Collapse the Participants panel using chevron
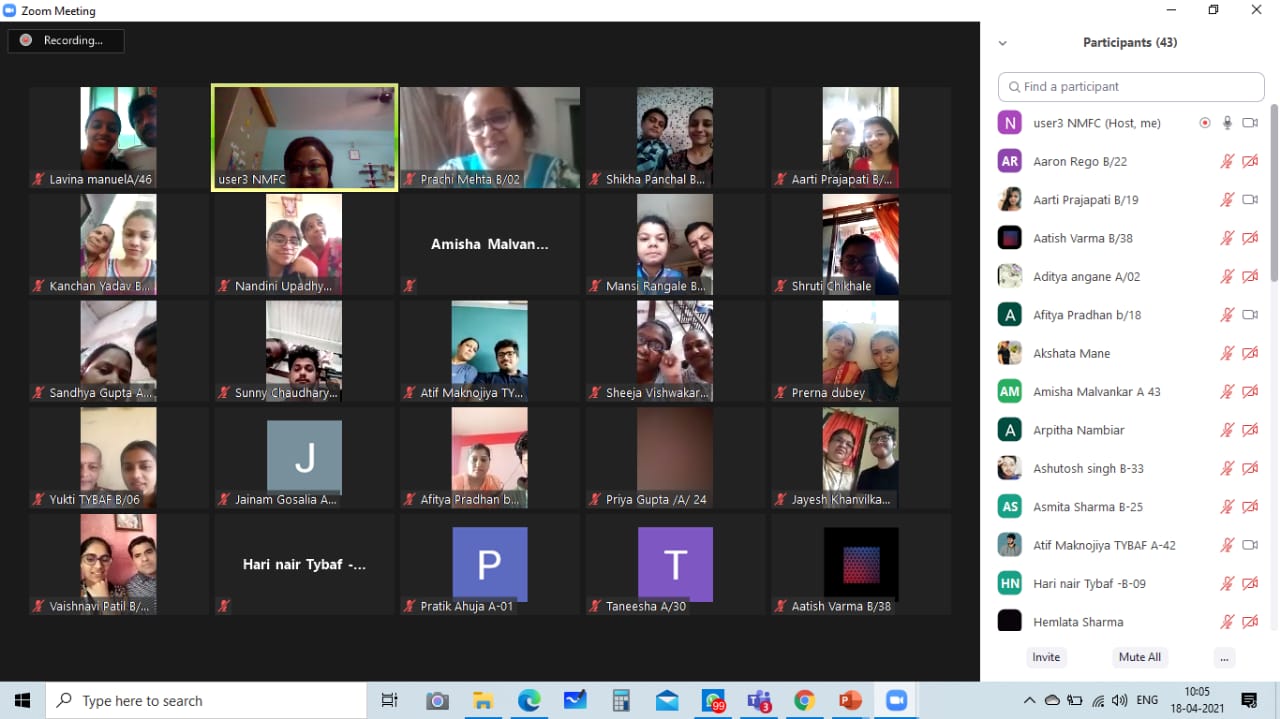 1003,43
